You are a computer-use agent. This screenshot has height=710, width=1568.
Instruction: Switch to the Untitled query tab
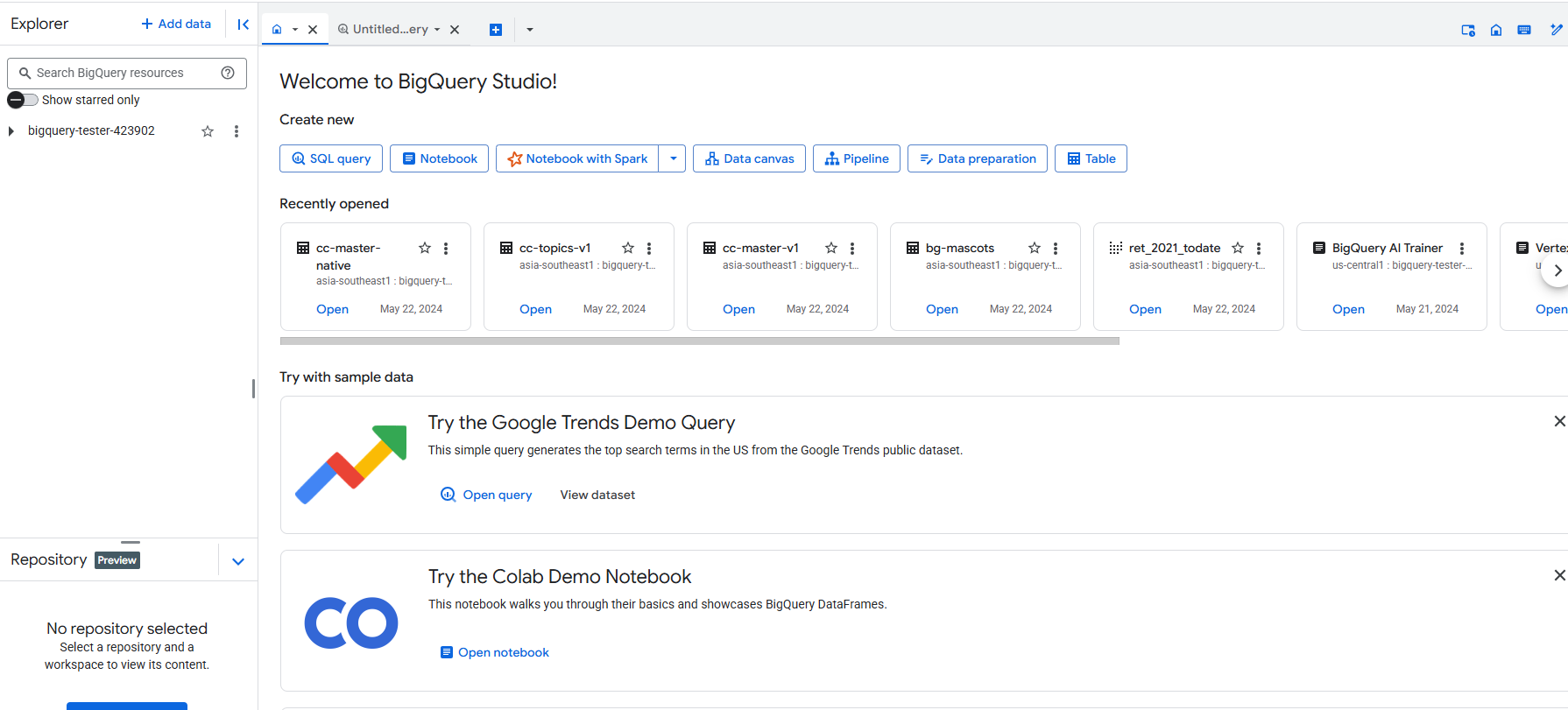click(x=390, y=30)
